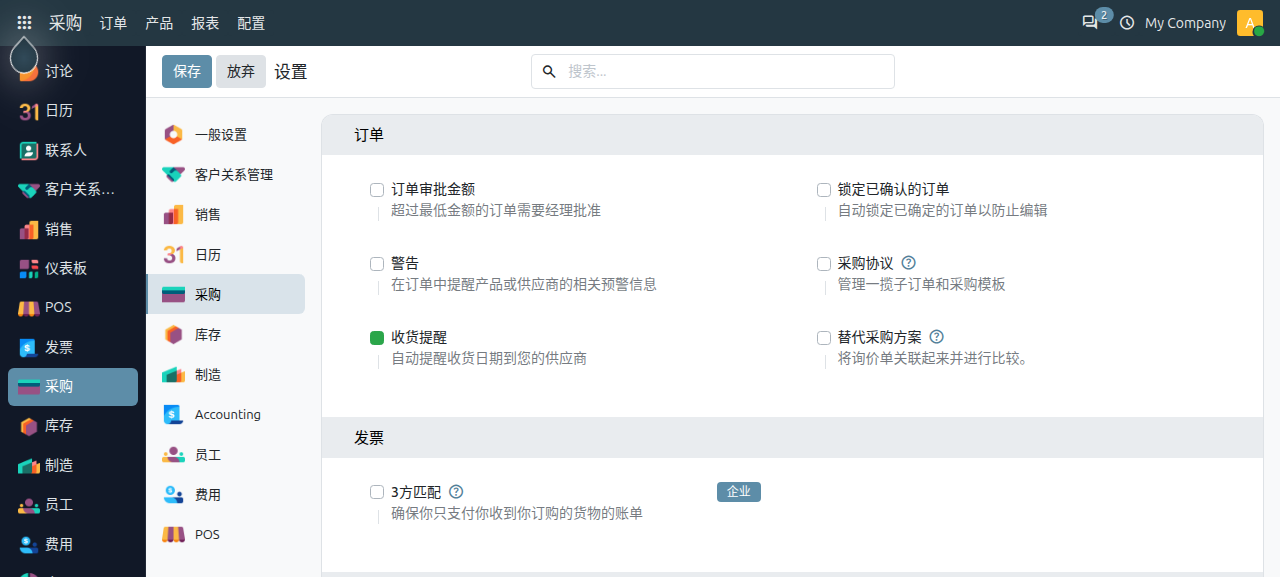Select 费用 settings section

[x=226, y=494]
